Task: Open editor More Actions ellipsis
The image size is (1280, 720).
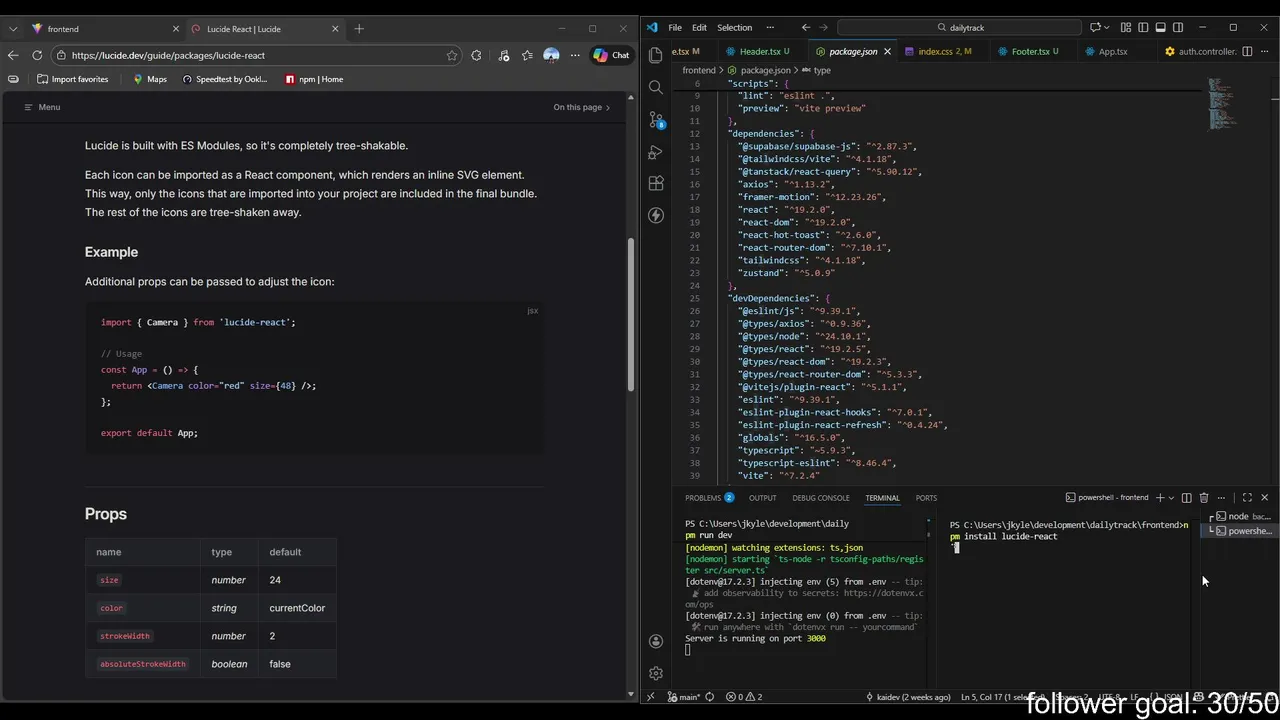Action: pyautogui.click(x=1264, y=51)
